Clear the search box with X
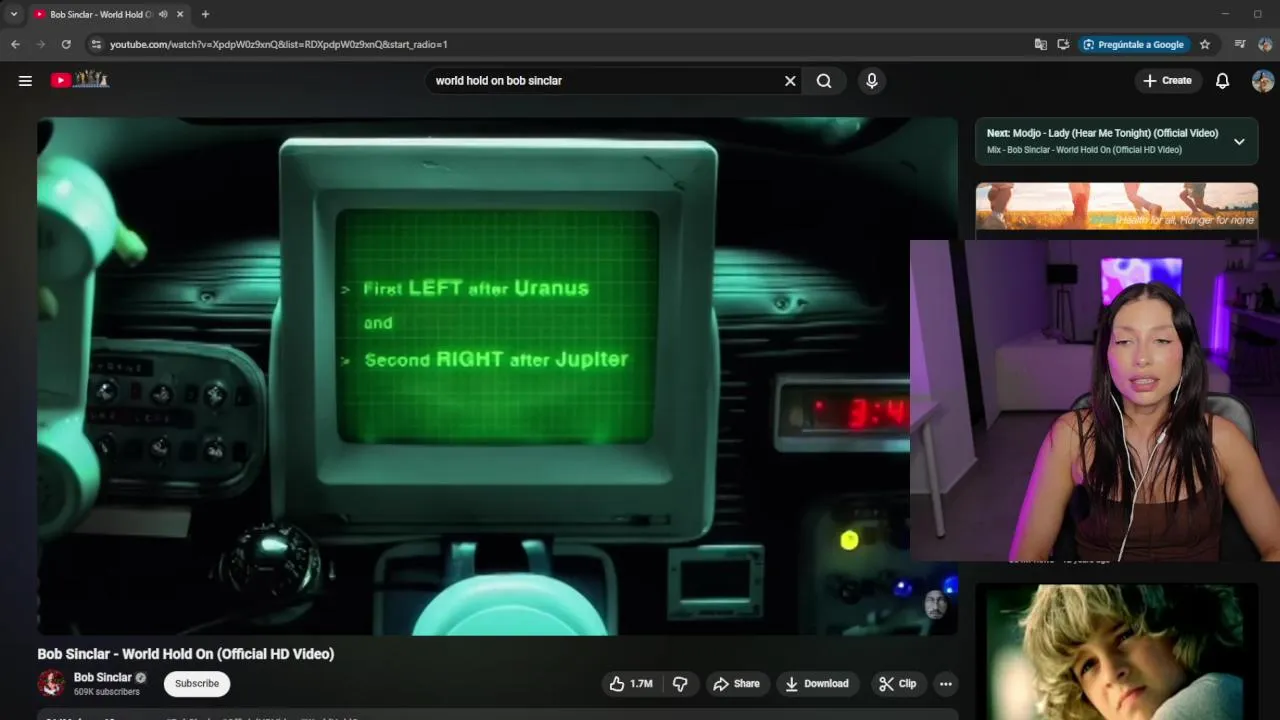1280x720 pixels. tap(790, 81)
